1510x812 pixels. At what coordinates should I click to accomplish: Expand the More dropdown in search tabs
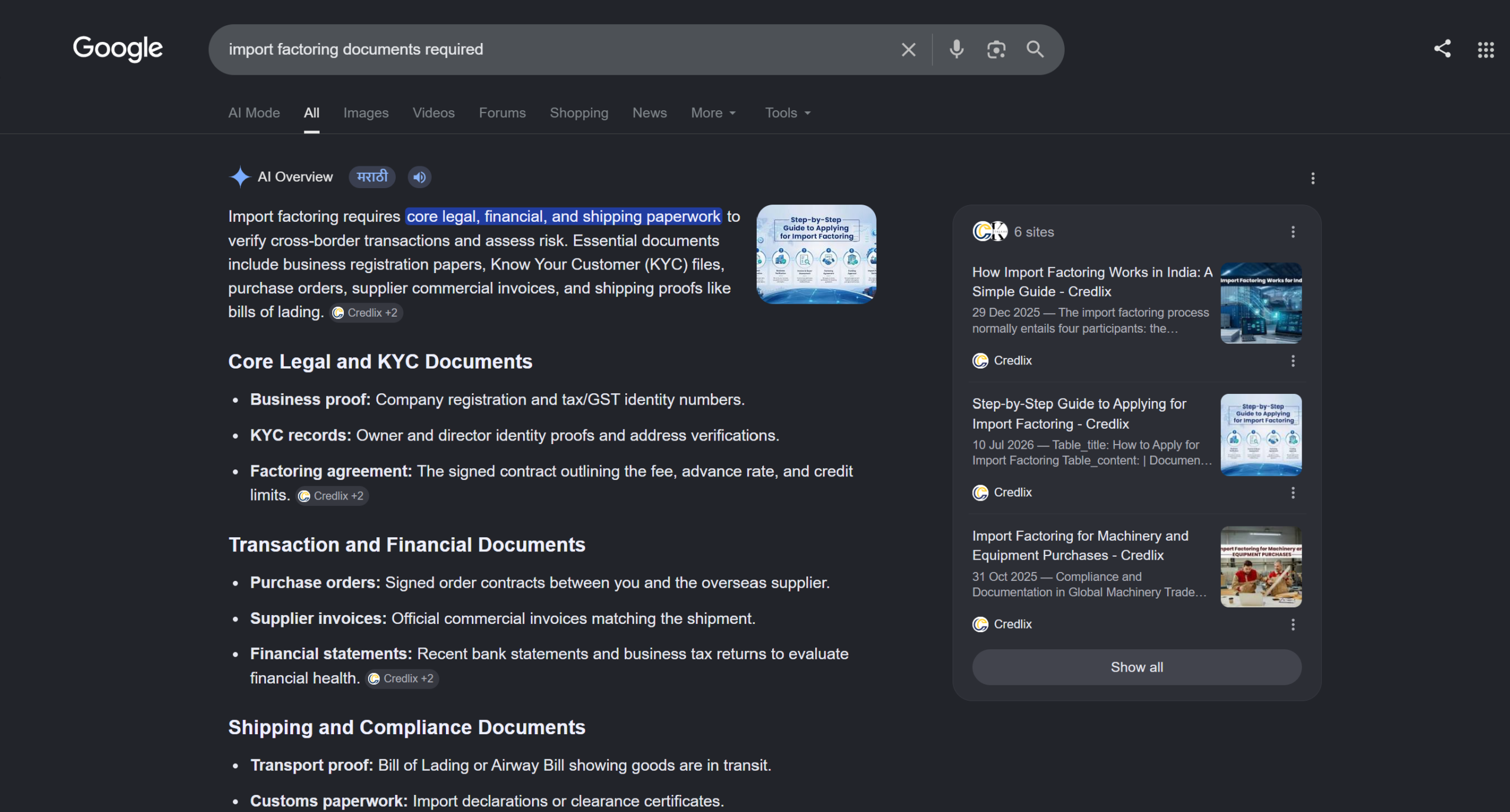click(x=713, y=113)
